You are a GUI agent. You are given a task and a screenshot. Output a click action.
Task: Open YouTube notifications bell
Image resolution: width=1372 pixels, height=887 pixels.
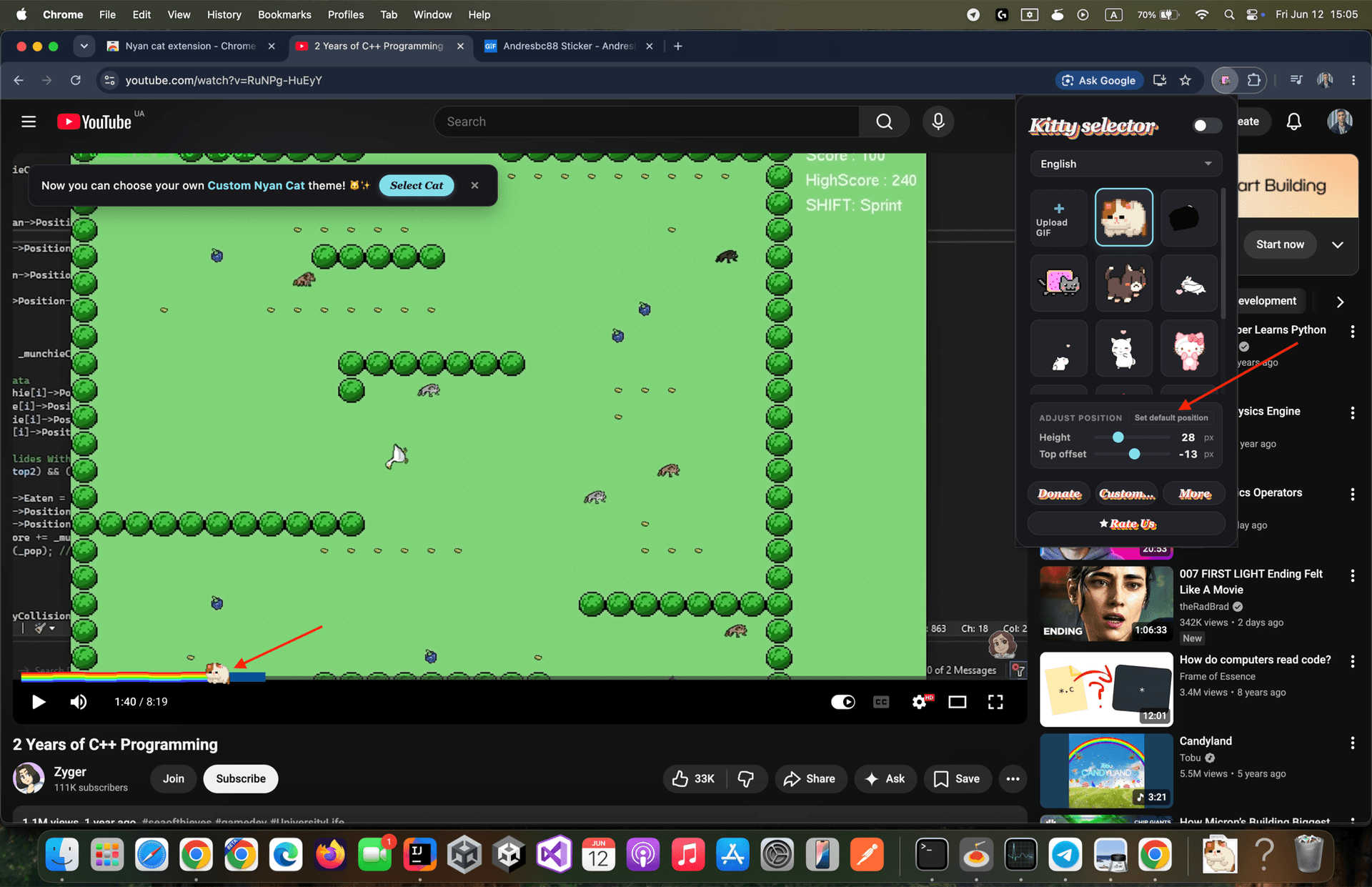(x=1294, y=122)
